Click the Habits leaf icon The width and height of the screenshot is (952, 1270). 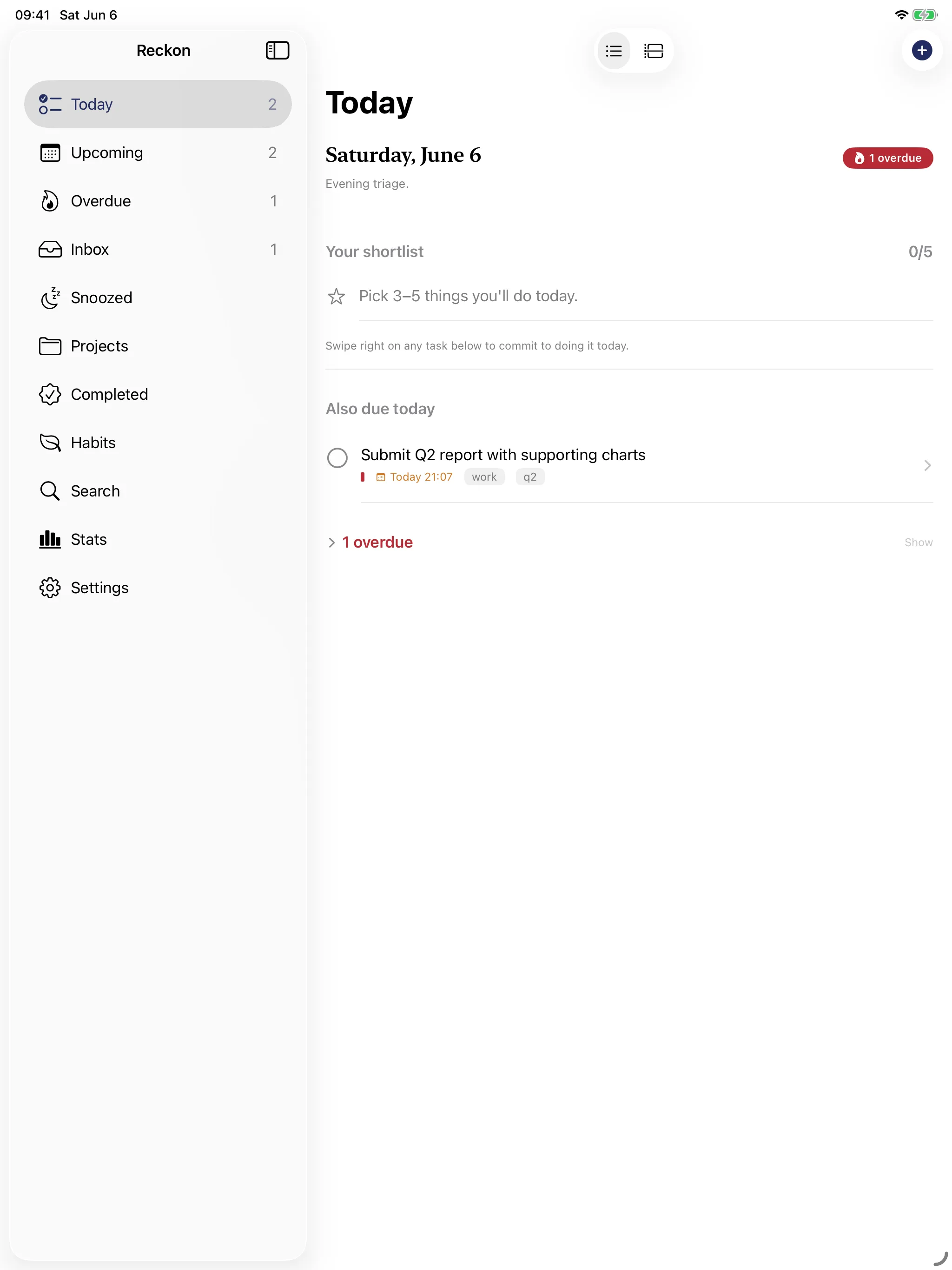tap(50, 443)
